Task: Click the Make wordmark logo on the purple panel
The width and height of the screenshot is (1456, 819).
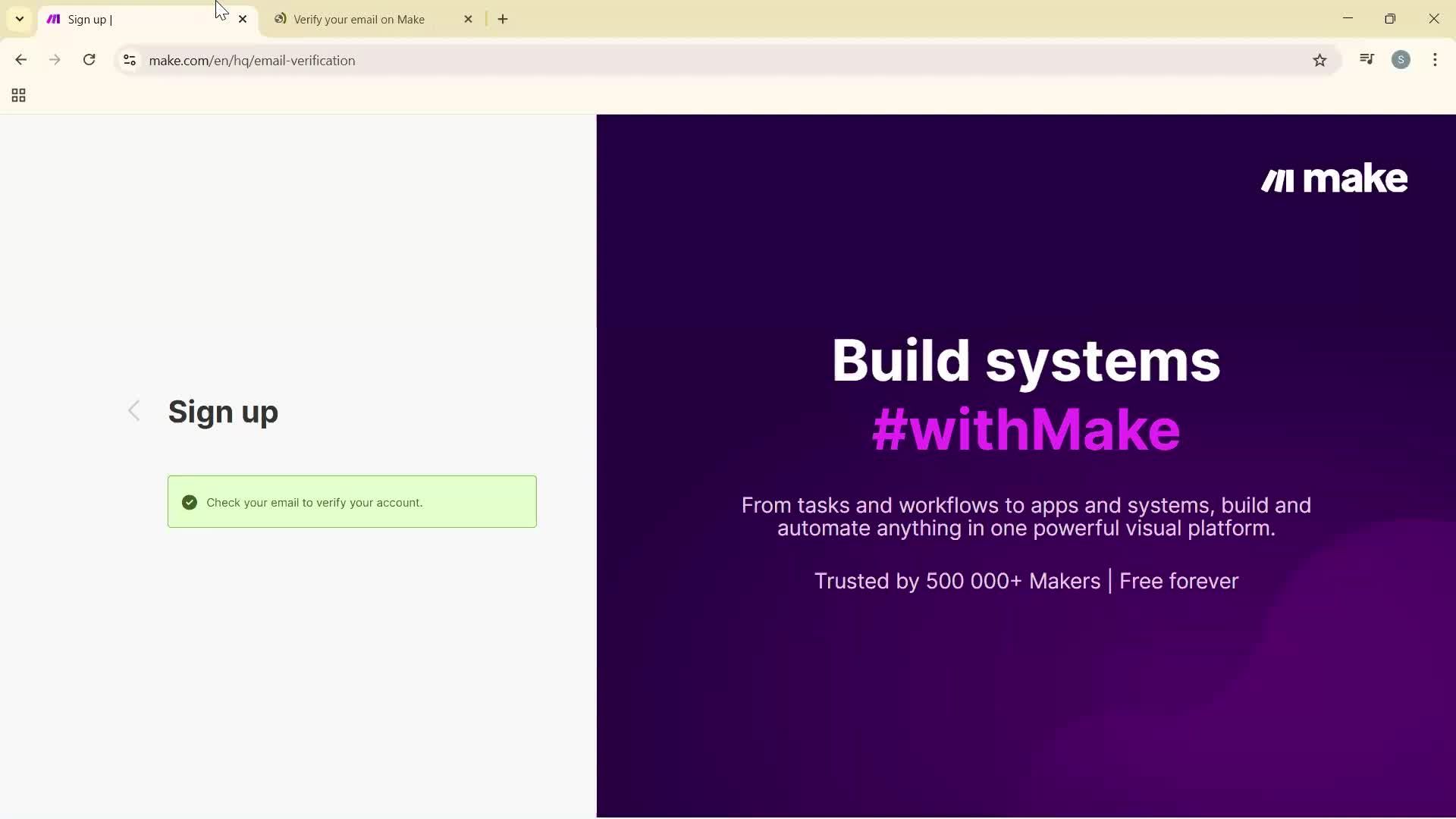Action: click(x=1334, y=179)
